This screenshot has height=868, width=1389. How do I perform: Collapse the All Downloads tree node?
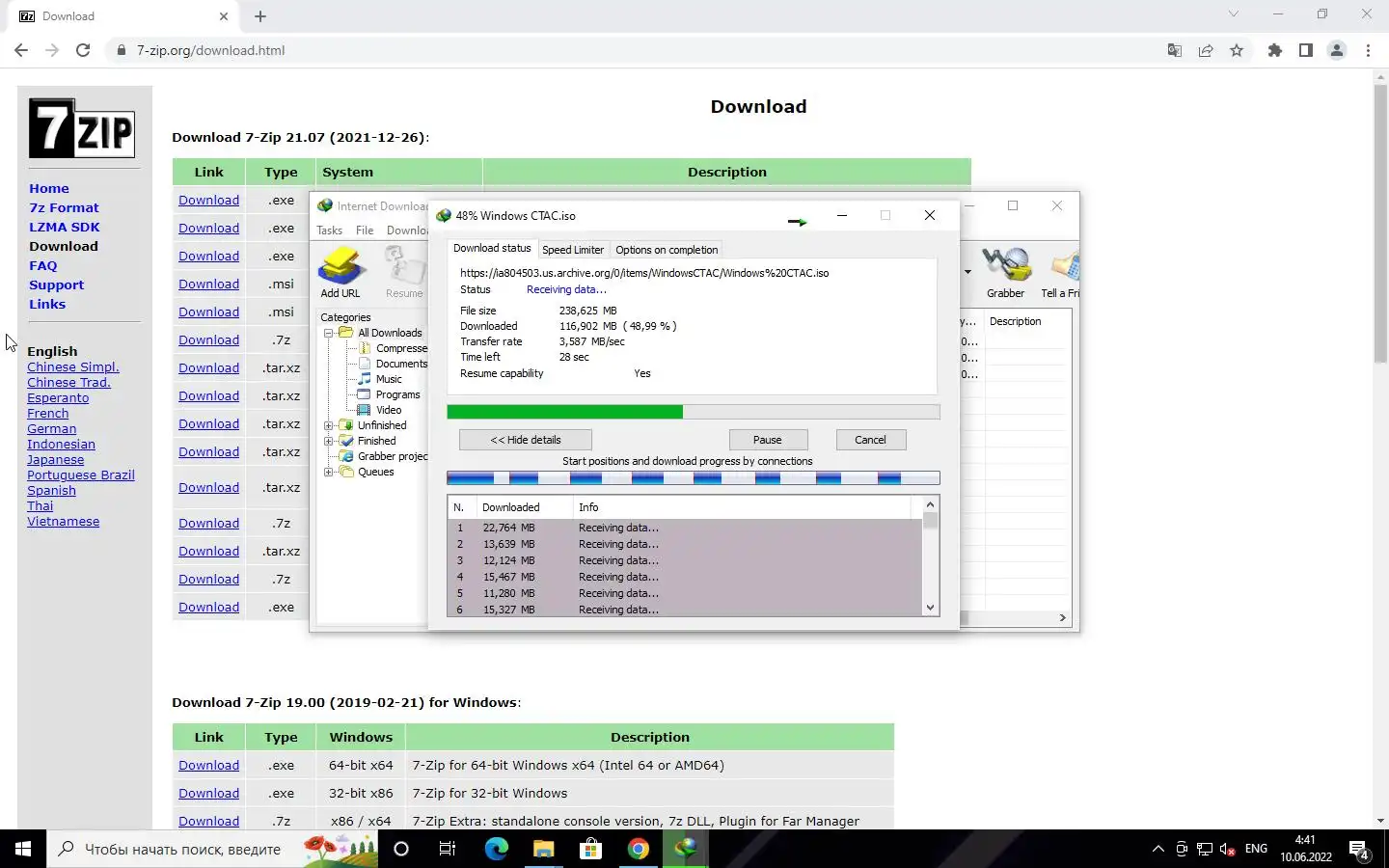[x=329, y=333]
